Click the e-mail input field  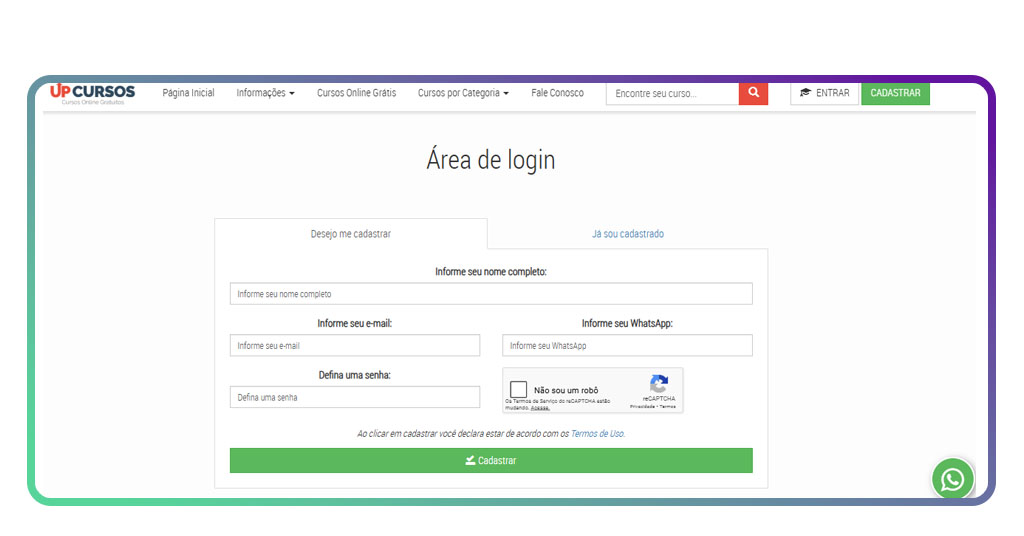tap(354, 345)
